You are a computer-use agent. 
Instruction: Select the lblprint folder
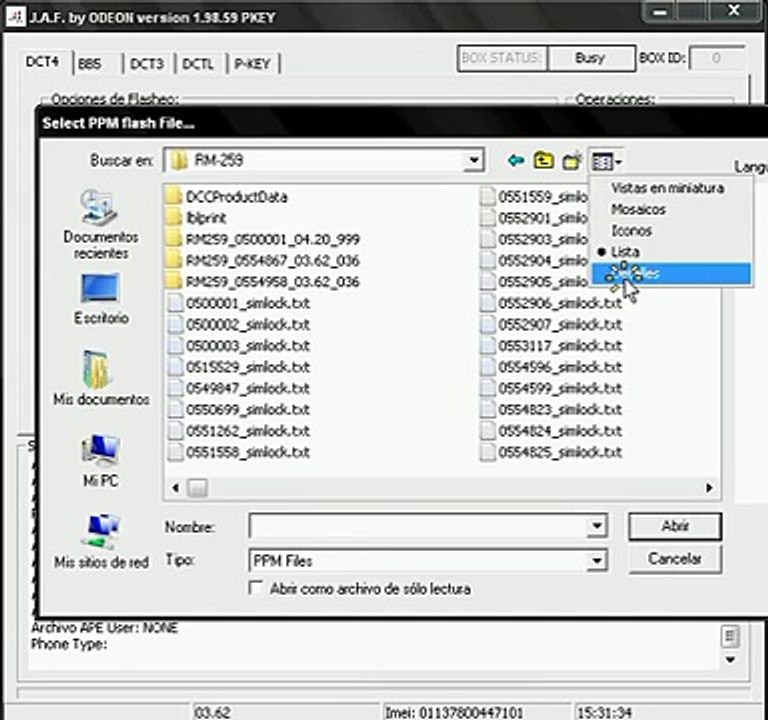click(x=196, y=218)
